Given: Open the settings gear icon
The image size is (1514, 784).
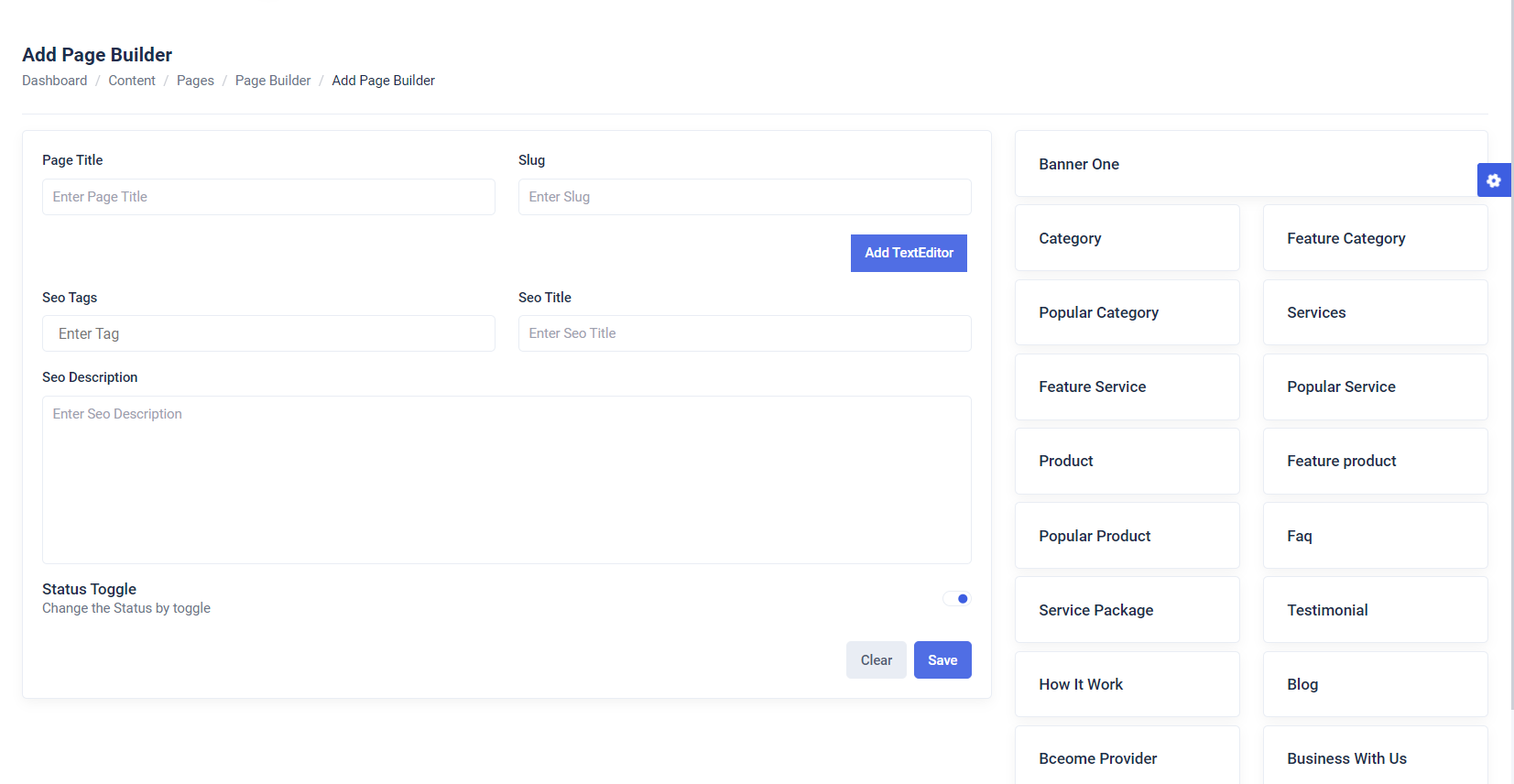Looking at the screenshot, I should point(1493,180).
